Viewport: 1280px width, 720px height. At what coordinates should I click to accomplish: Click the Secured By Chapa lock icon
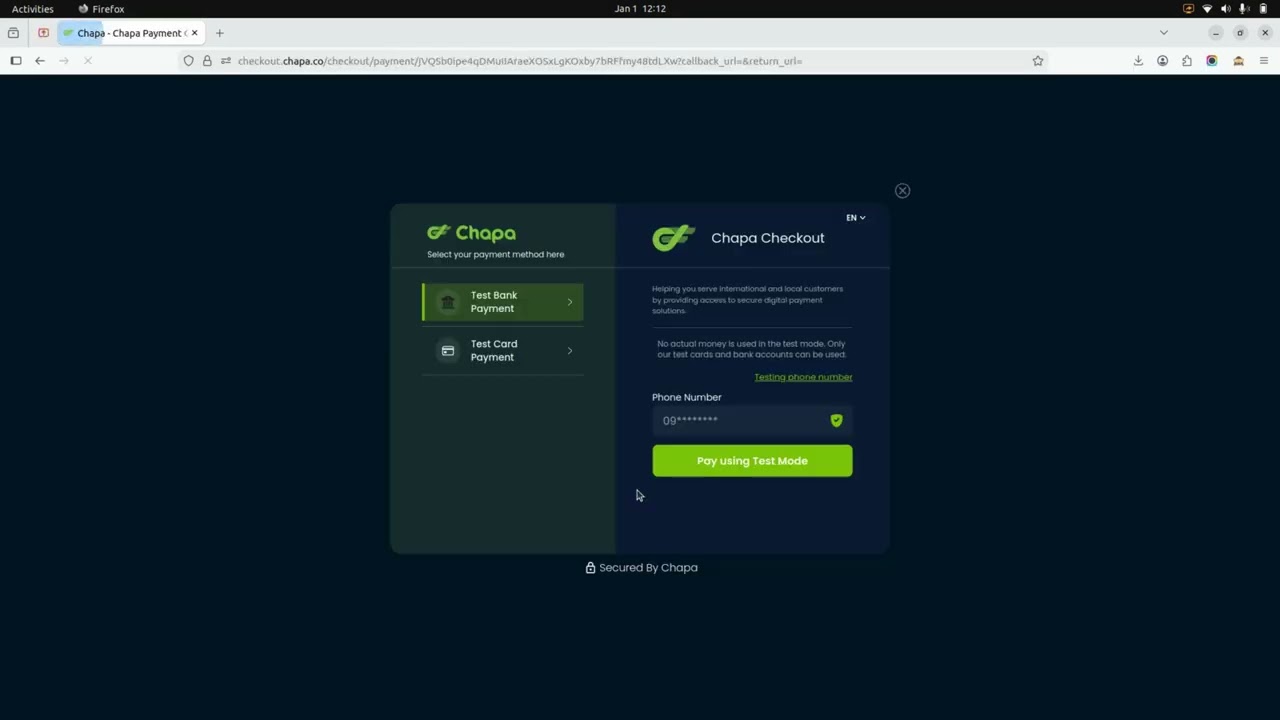click(x=590, y=568)
